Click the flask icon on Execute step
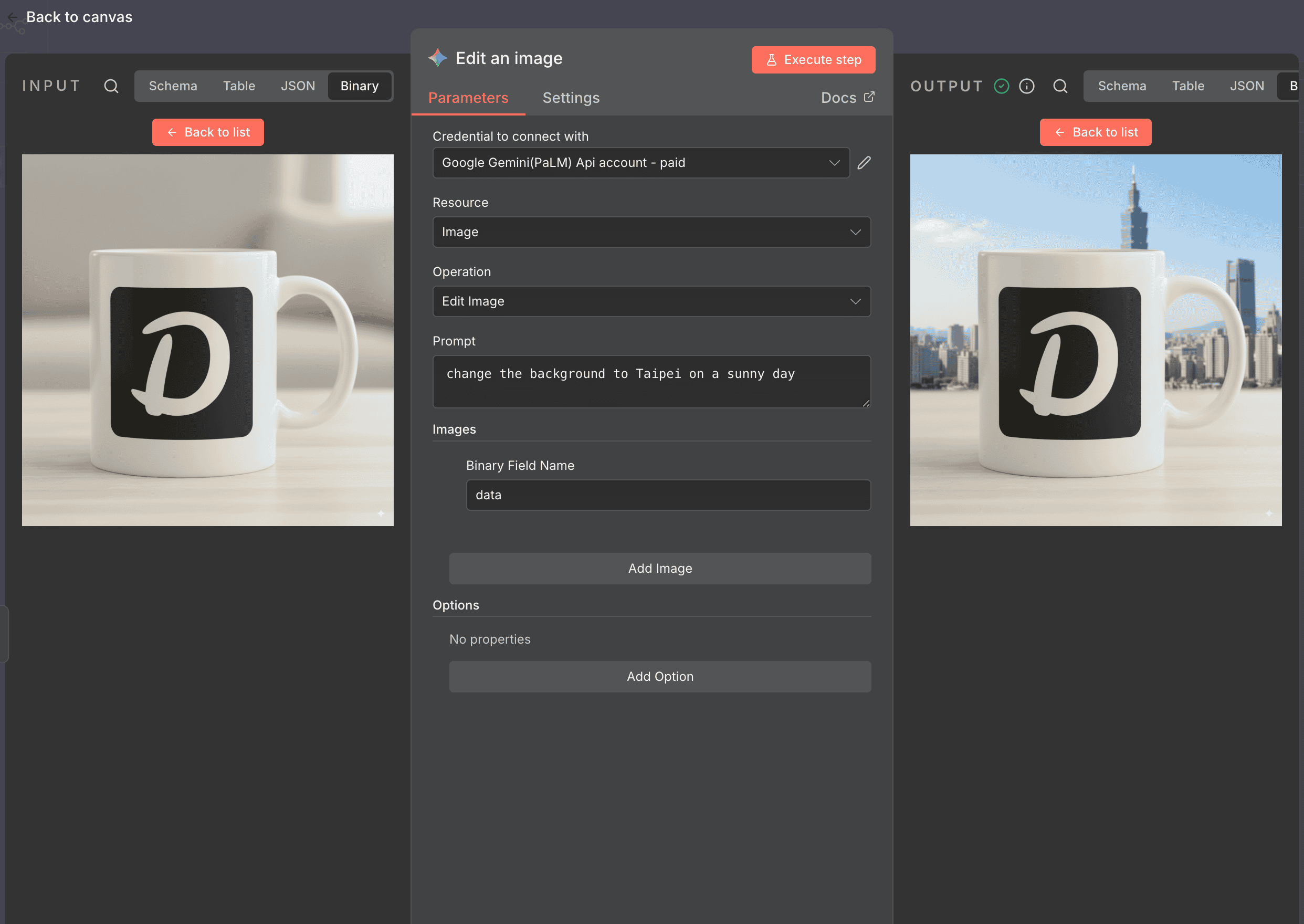This screenshot has height=924, width=1304. pyautogui.click(x=772, y=59)
